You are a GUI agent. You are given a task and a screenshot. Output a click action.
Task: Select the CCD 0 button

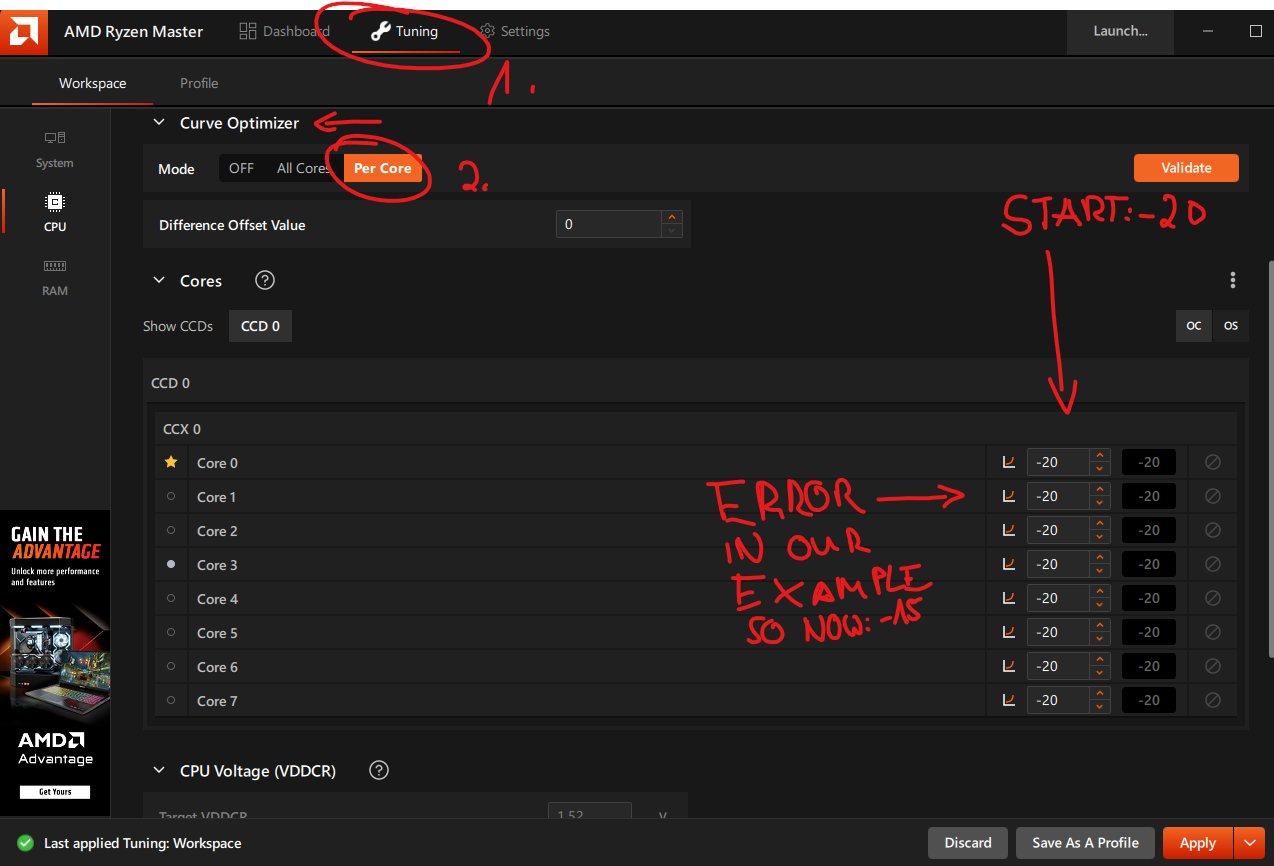260,326
